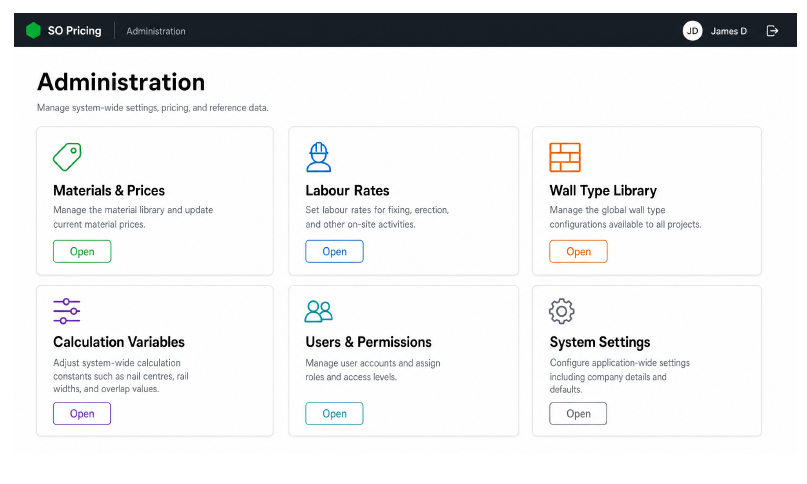Click the 'Manage the global wall type' description
This screenshot has width=807, height=484.
click(x=625, y=217)
